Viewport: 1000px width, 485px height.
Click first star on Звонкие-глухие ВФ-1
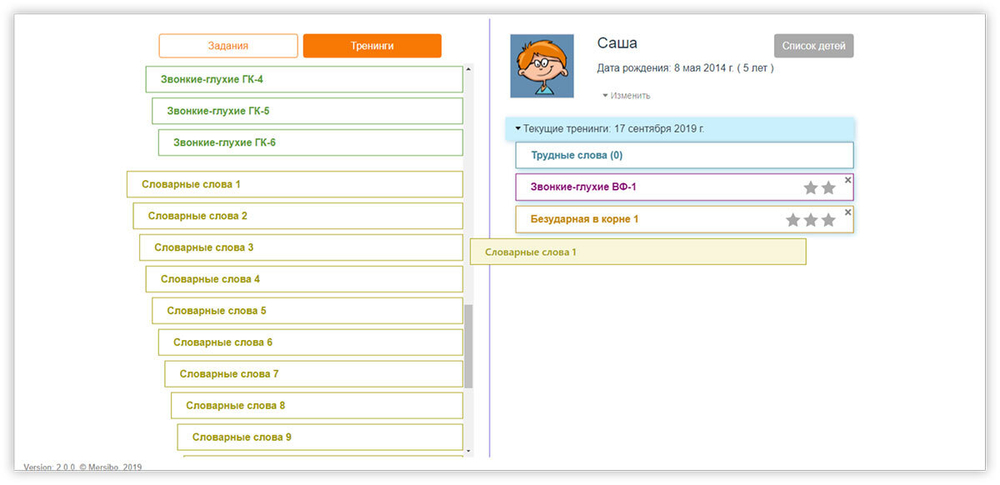pos(811,188)
